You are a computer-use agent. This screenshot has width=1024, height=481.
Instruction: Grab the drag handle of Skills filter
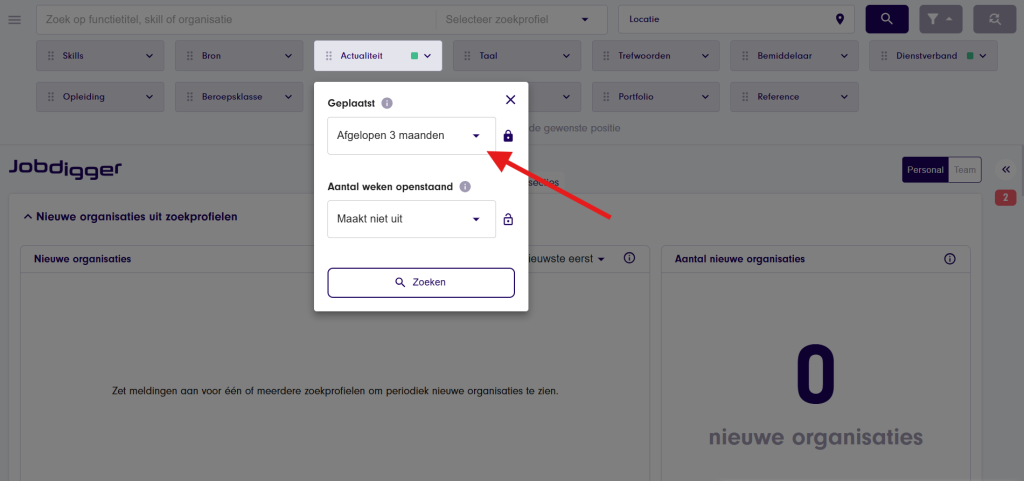coord(51,56)
